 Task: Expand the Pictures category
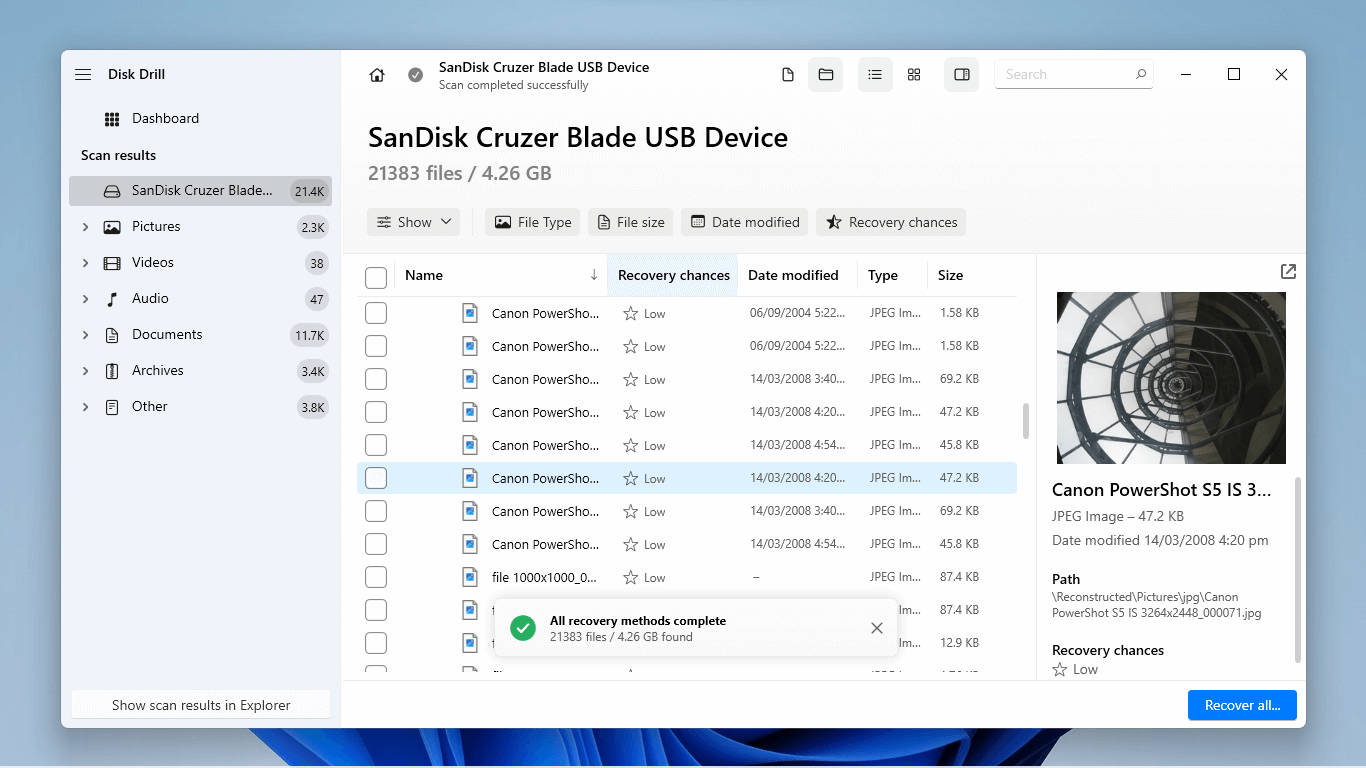point(85,226)
